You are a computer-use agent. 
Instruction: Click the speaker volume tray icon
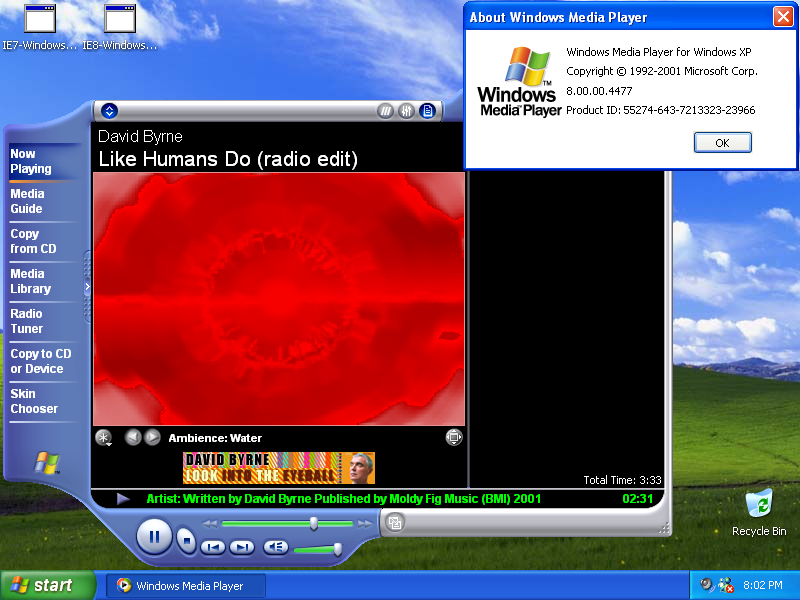click(706, 585)
